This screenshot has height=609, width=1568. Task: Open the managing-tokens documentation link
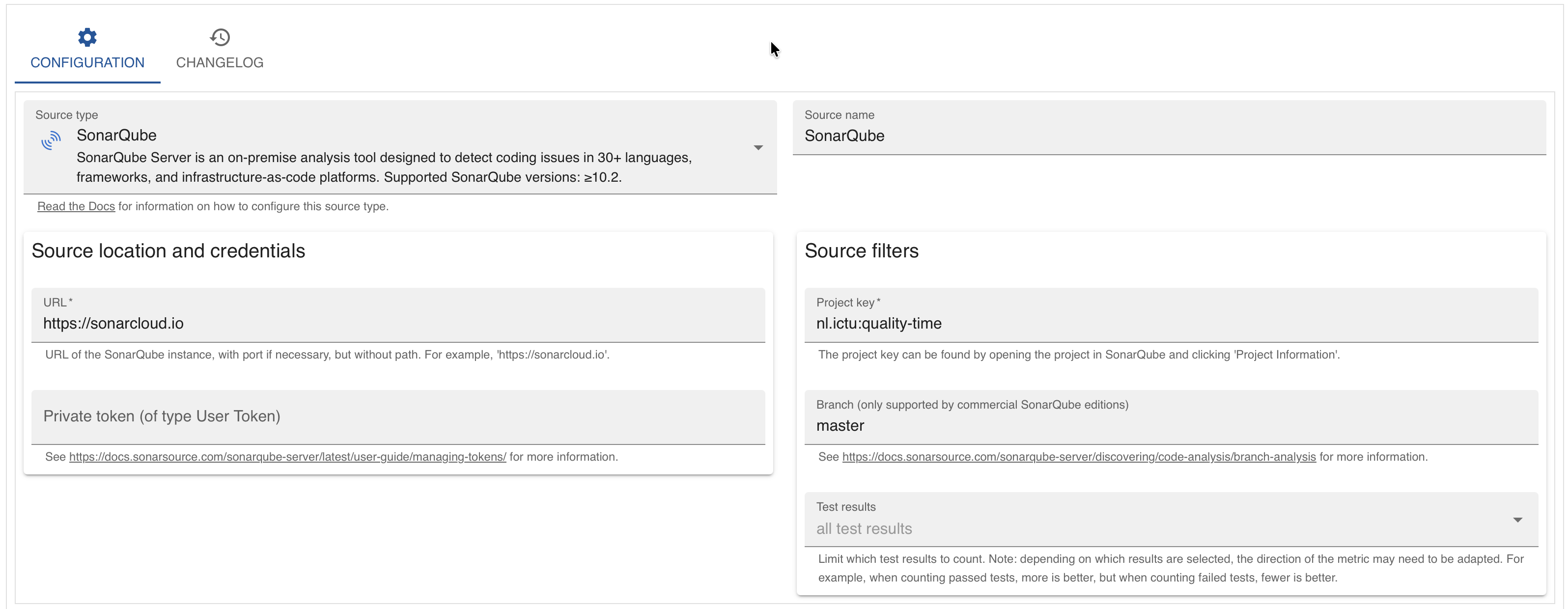(287, 457)
